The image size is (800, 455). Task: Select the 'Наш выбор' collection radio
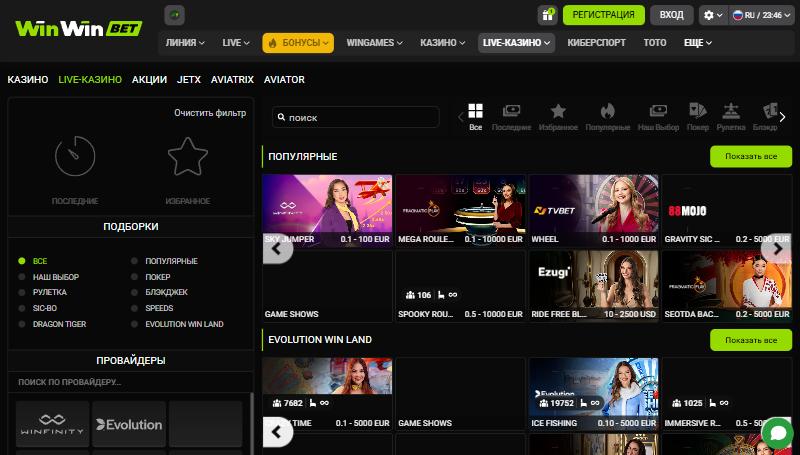tap(22, 276)
